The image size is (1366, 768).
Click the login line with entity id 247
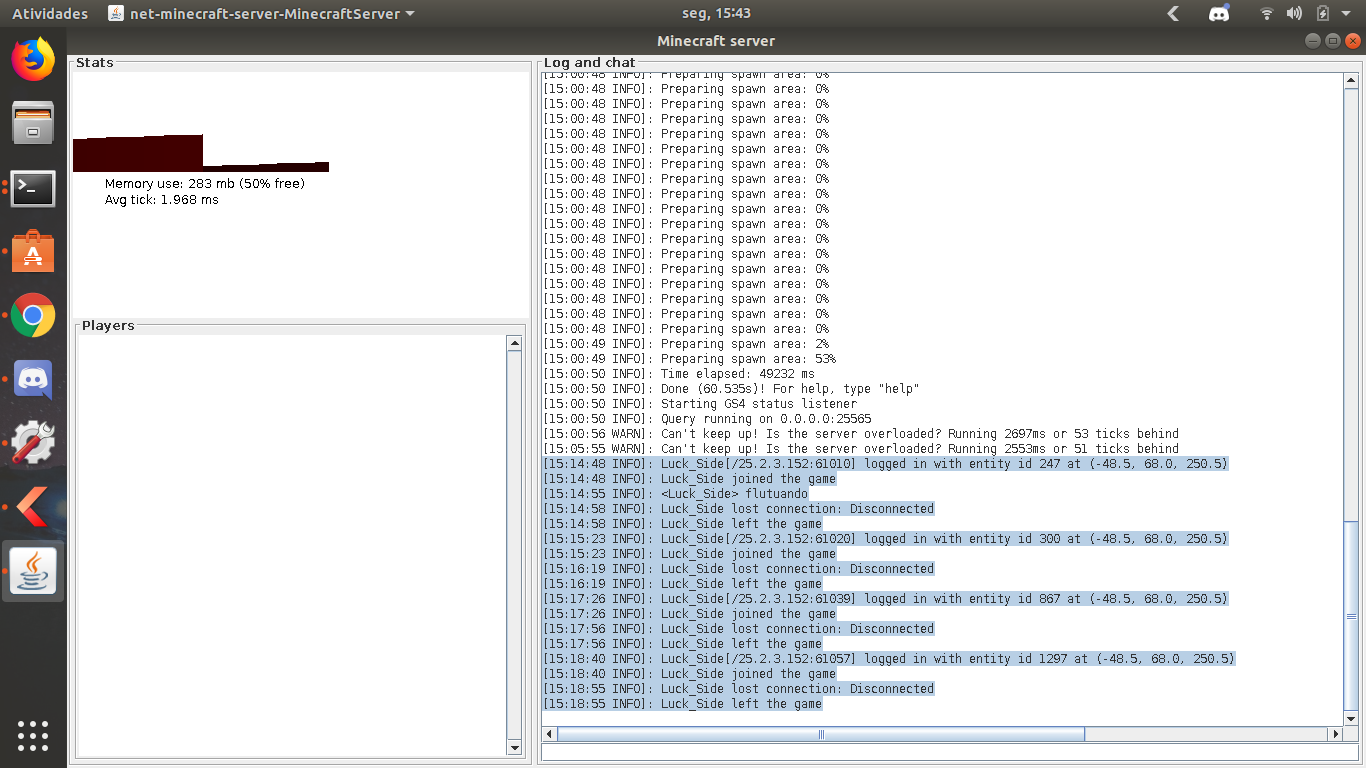click(x=885, y=464)
